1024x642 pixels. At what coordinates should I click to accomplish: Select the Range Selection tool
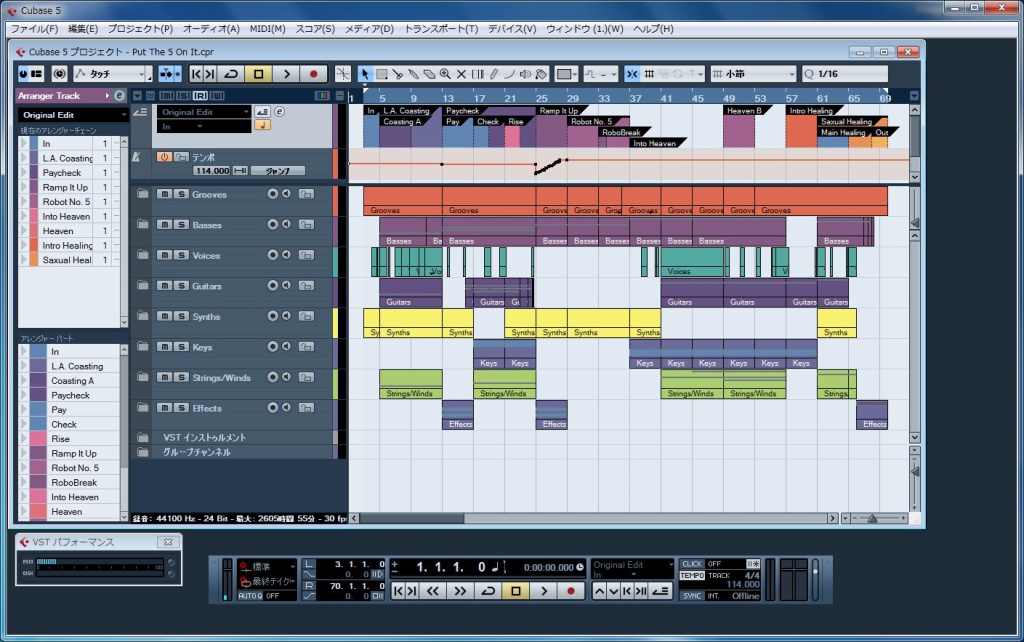[382, 74]
